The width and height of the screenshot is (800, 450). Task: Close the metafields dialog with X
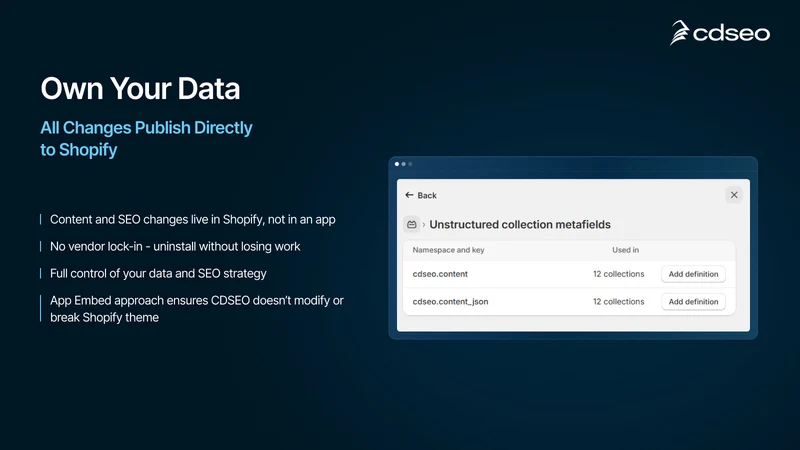tap(734, 195)
